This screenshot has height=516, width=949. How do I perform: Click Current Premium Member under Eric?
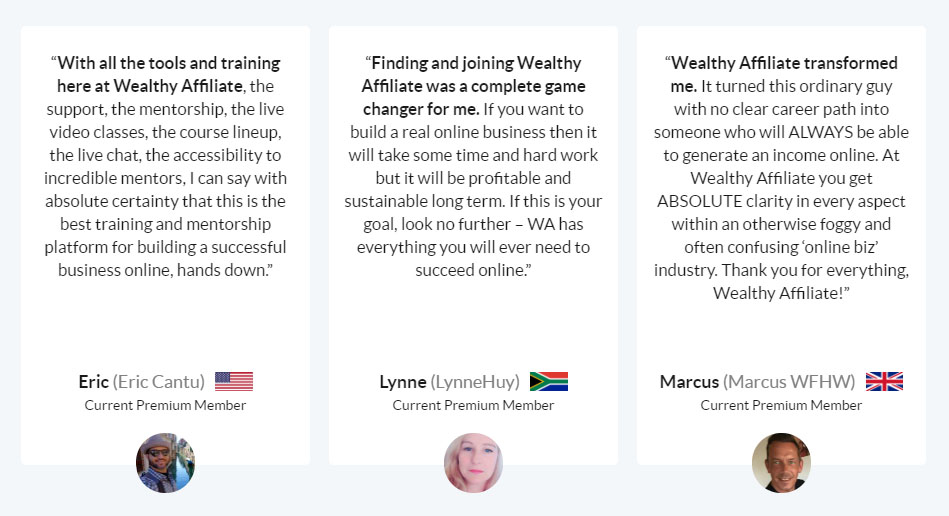coord(165,405)
